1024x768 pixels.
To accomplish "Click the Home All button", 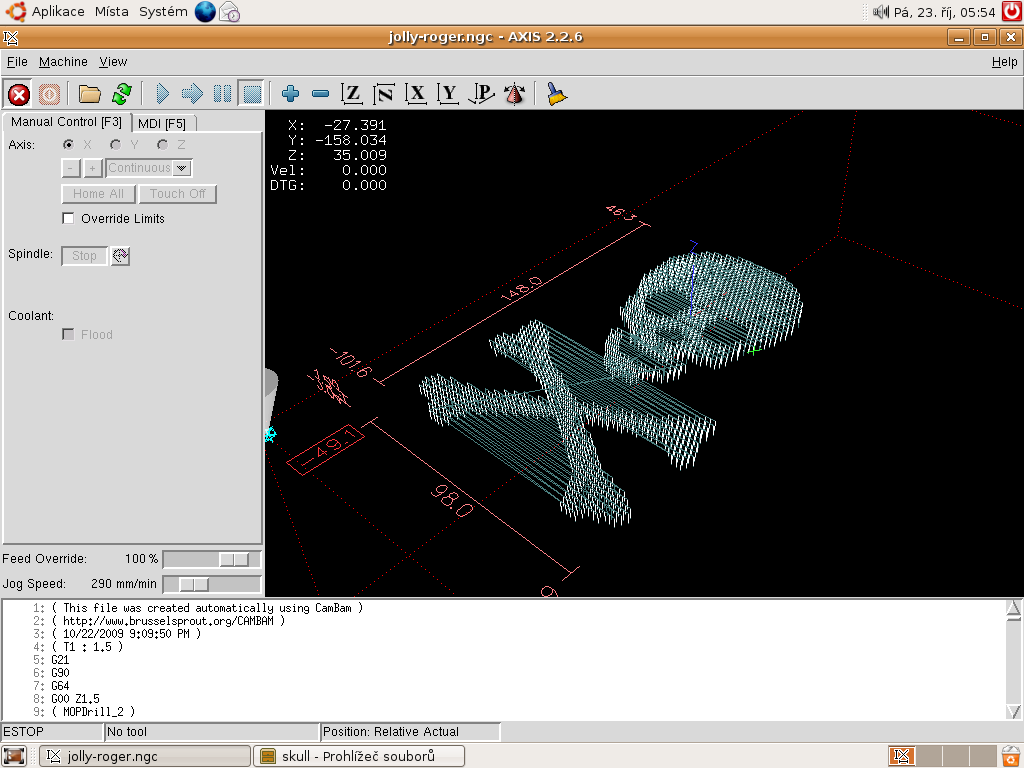I will 98,194.
